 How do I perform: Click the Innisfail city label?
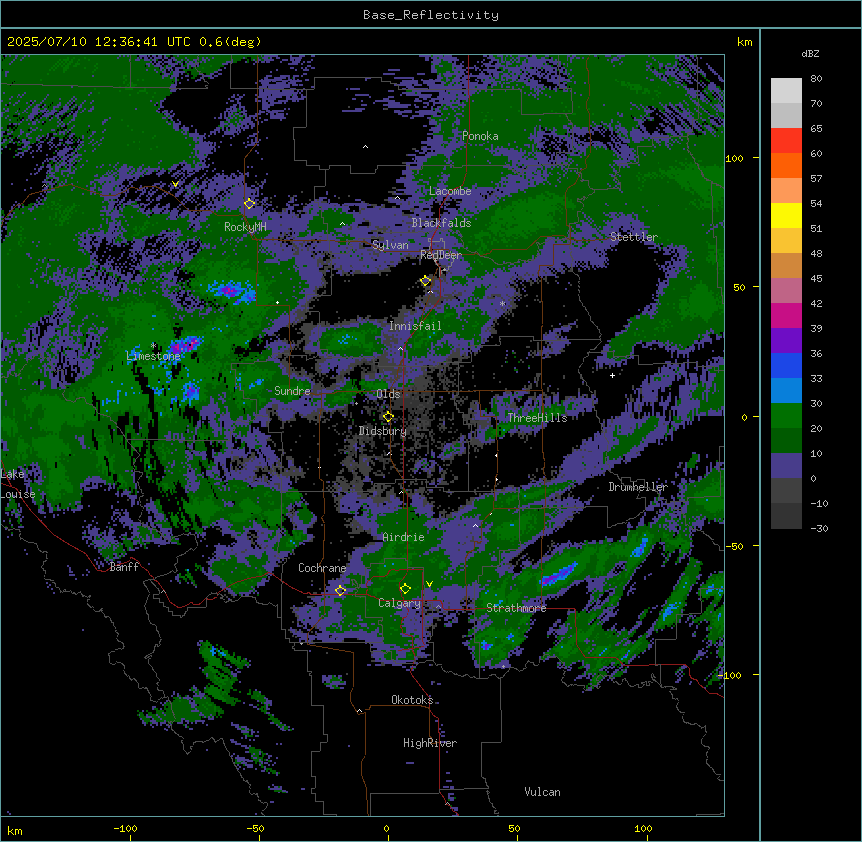415,326
